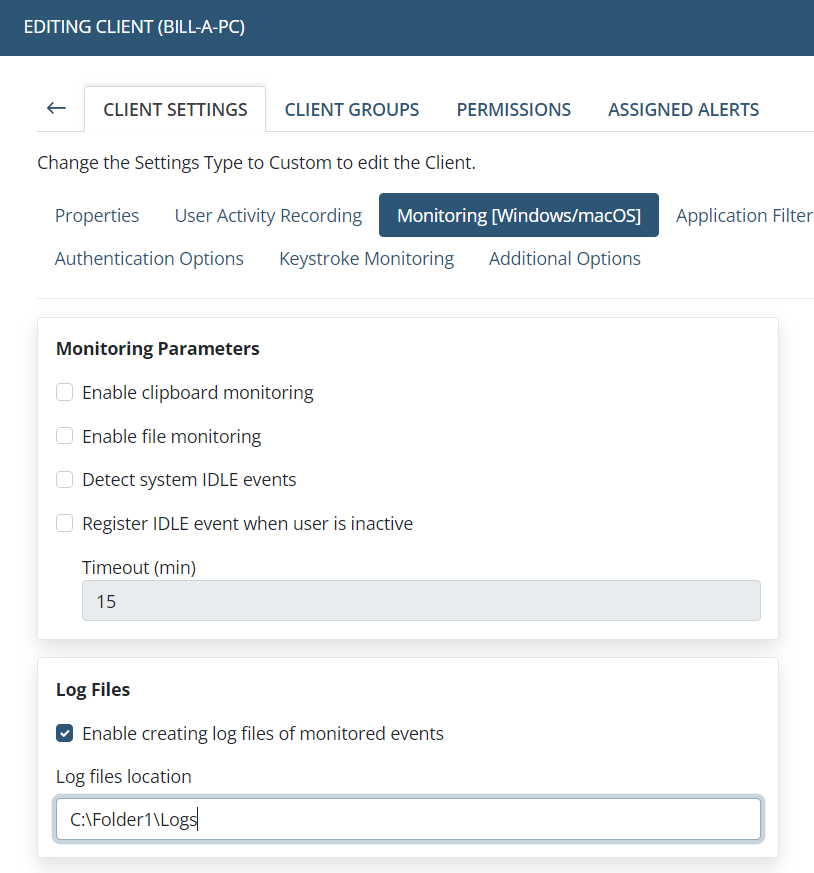814x873 pixels.
Task: Click the back arrow icon
Action: (x=56, y=108)
